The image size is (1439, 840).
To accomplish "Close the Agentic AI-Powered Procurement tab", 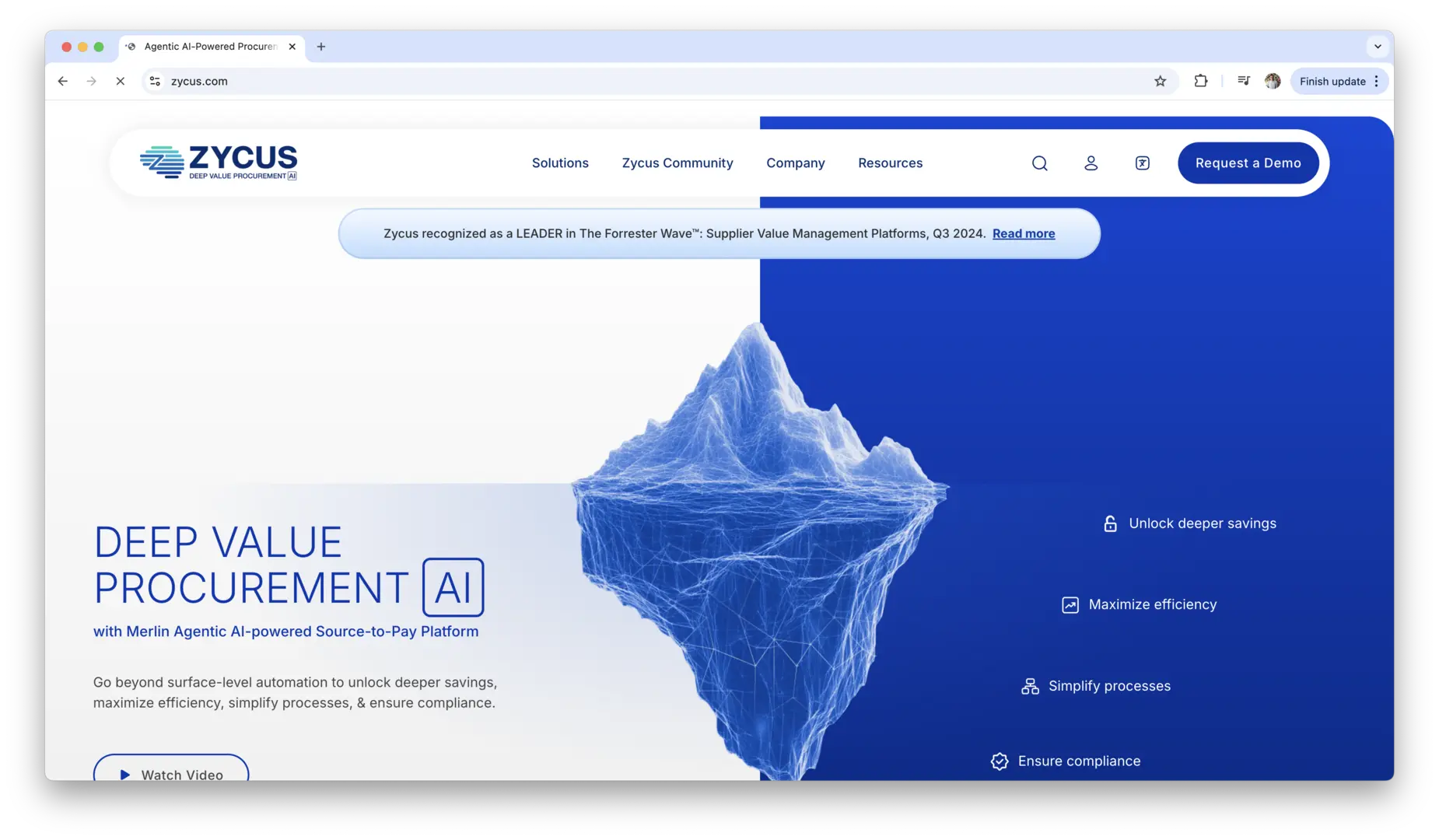I will [x=292, y=47].
